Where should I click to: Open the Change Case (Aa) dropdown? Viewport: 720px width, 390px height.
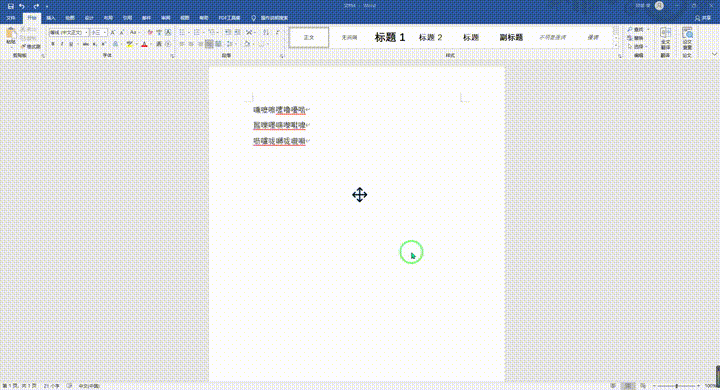tap(134, 33)
